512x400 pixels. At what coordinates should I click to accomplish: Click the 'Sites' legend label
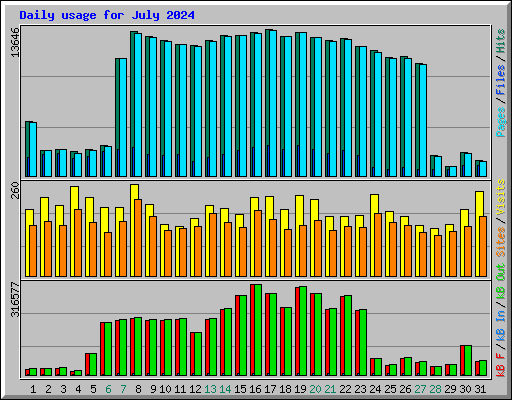click(x=501, y=242)
